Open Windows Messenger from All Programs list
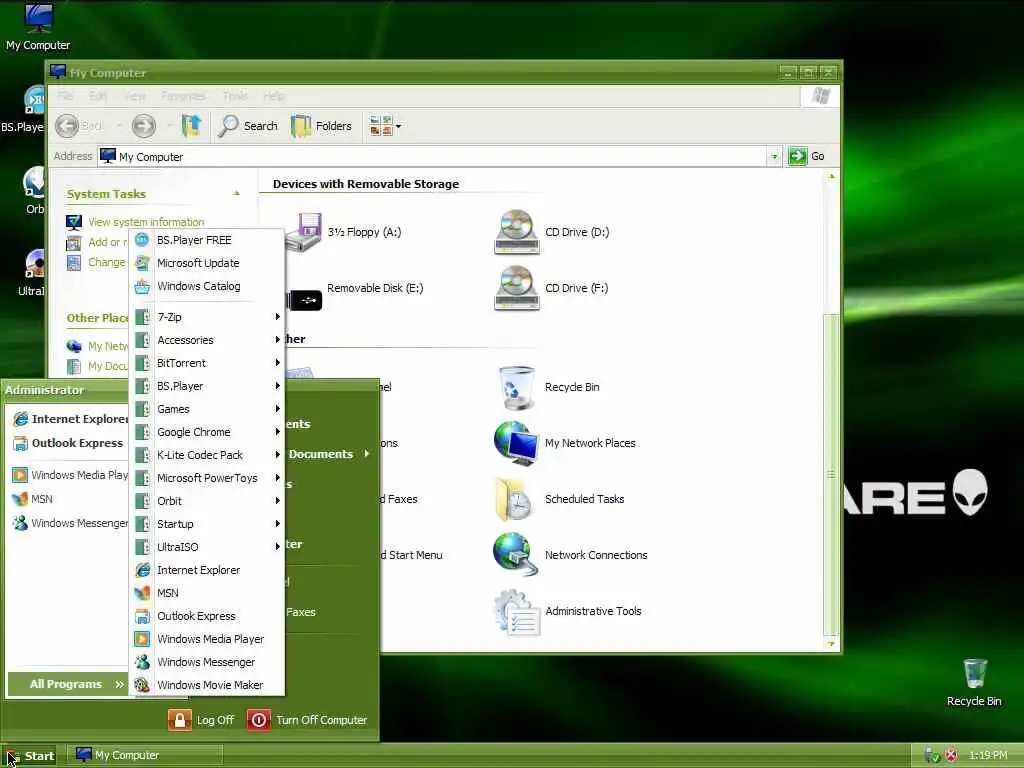Screen dimensions: 1024x768 [208, 662]
